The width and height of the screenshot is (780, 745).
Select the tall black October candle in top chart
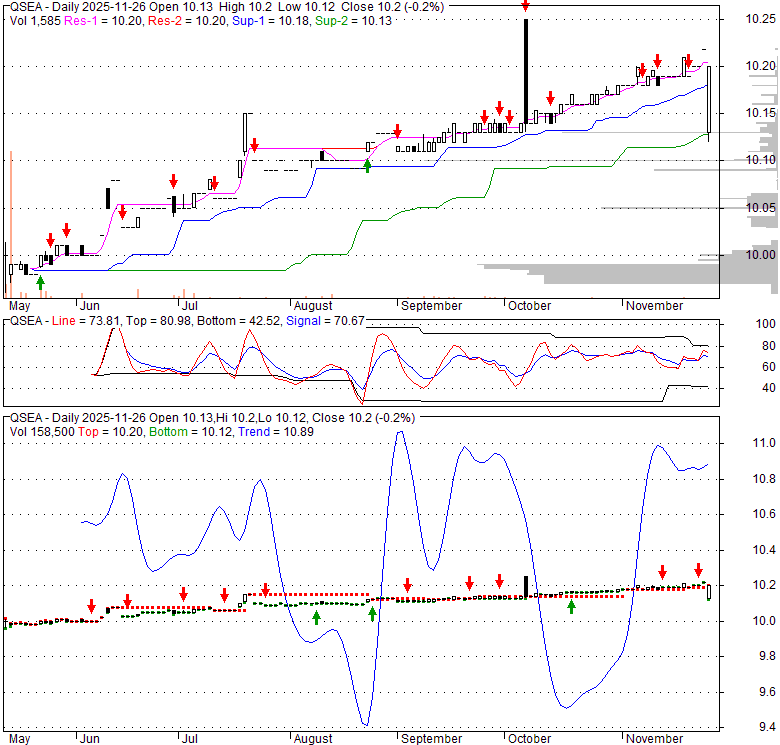point(526,70)
